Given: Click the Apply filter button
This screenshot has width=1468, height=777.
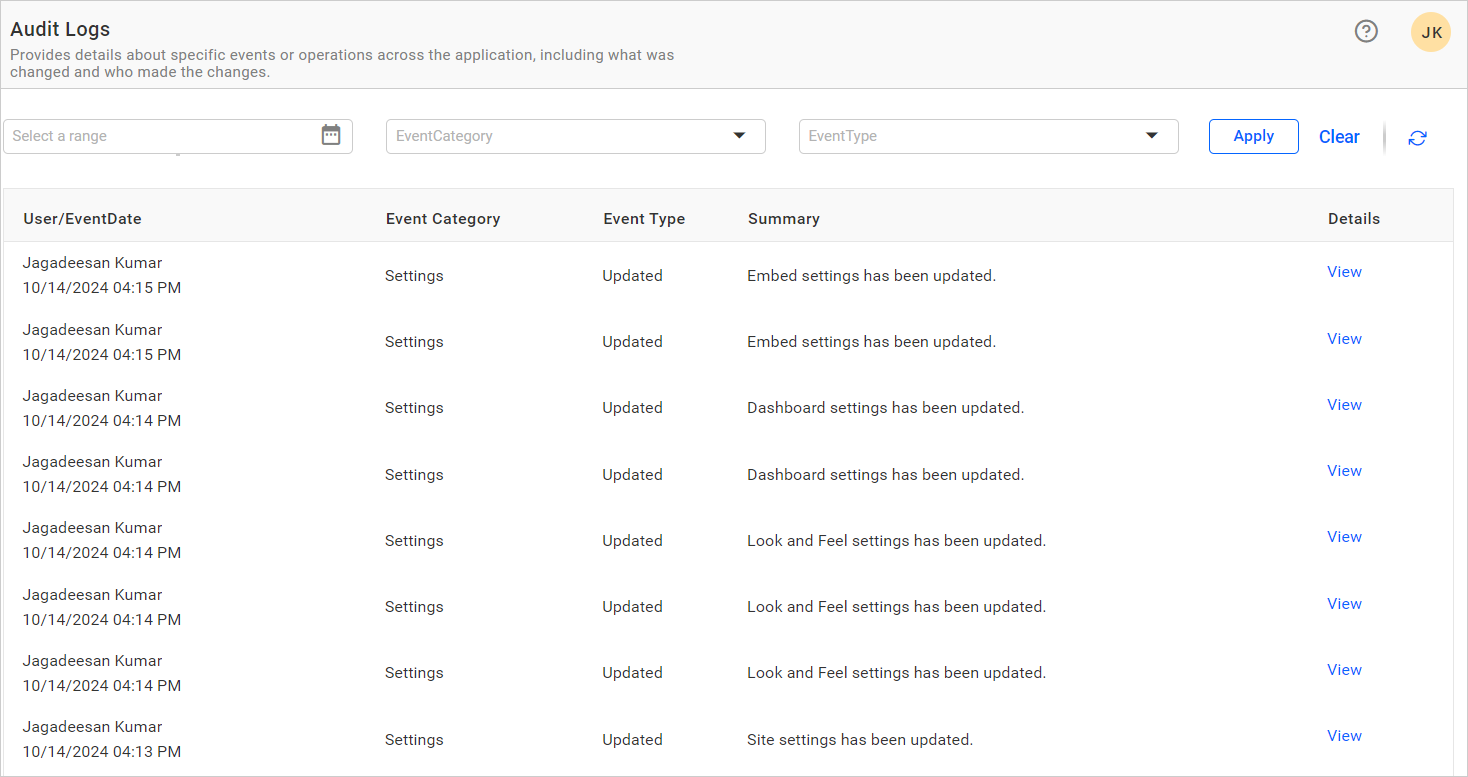Looking at the screenshot, I should click(1253, 136).
